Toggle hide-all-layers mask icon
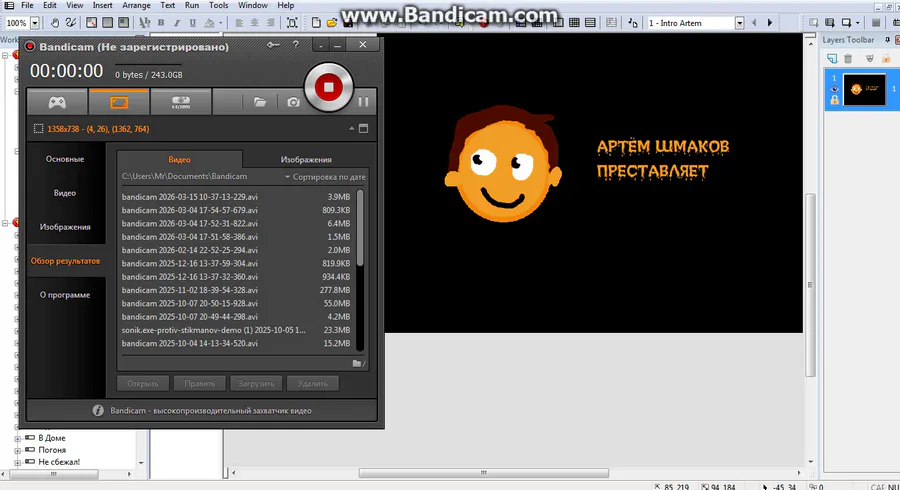Image resolution: width=900 pixels, height=490 pixels. [x=870, y=59]
